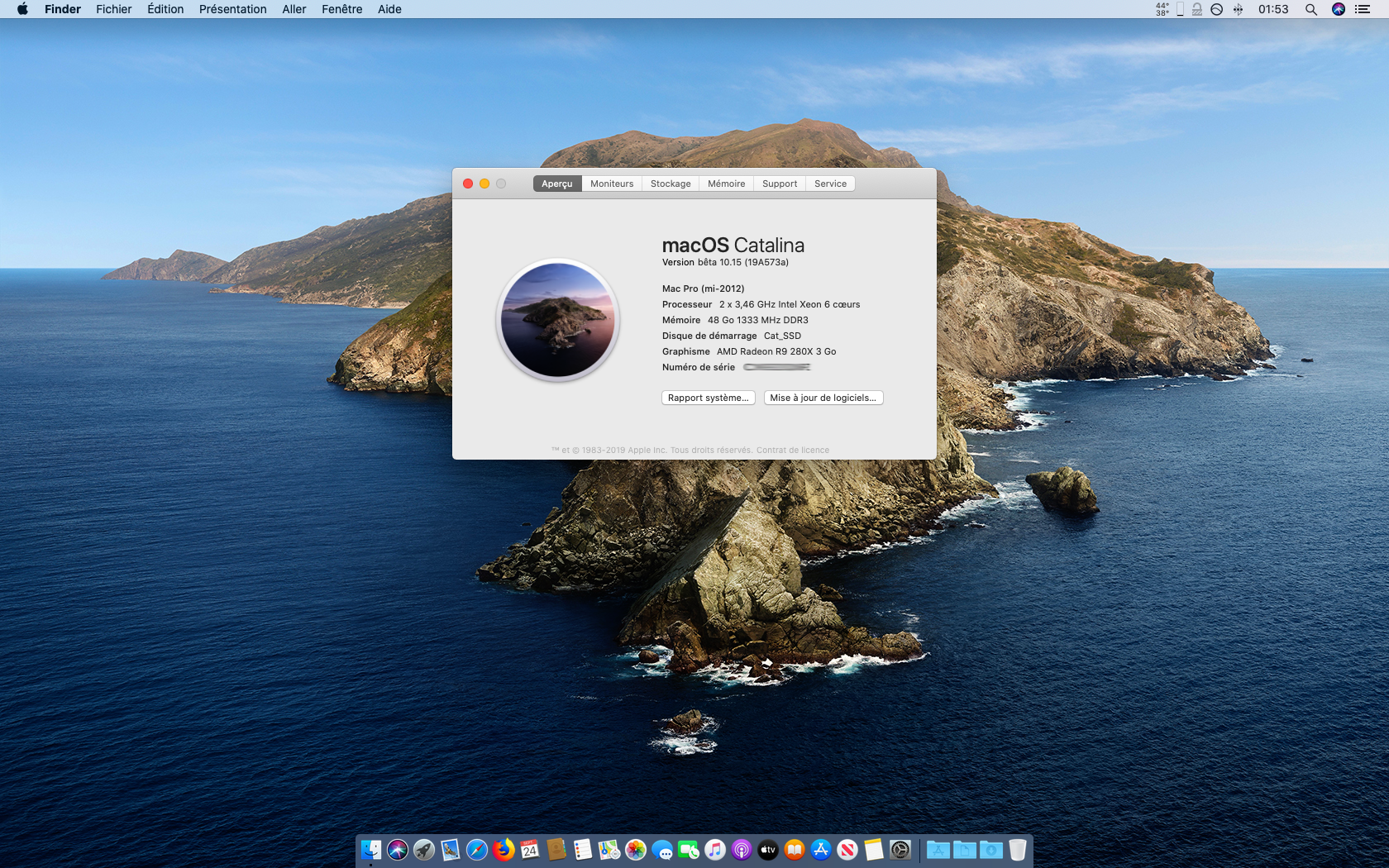
Task: Open App Store from Dock
Action: point(821,850)
